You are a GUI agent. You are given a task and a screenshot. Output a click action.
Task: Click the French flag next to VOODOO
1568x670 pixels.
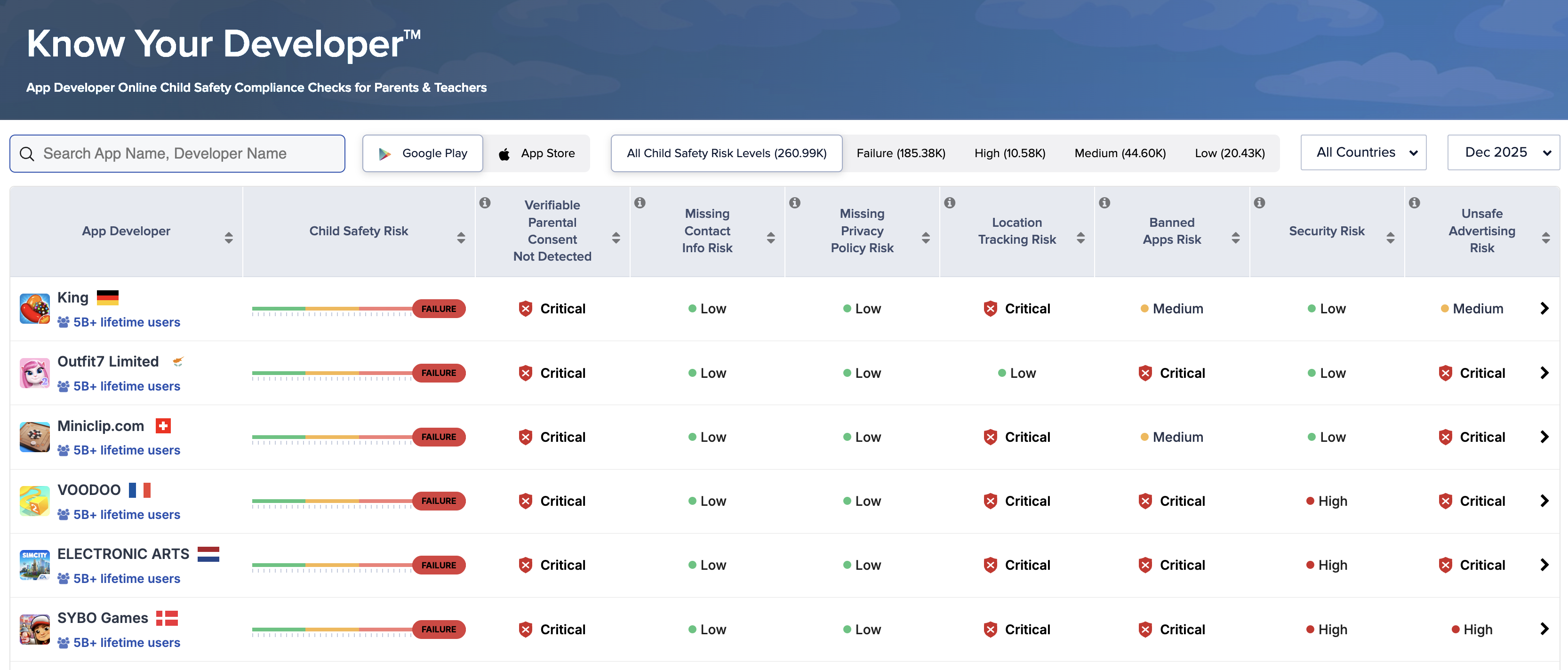[139, 490]
